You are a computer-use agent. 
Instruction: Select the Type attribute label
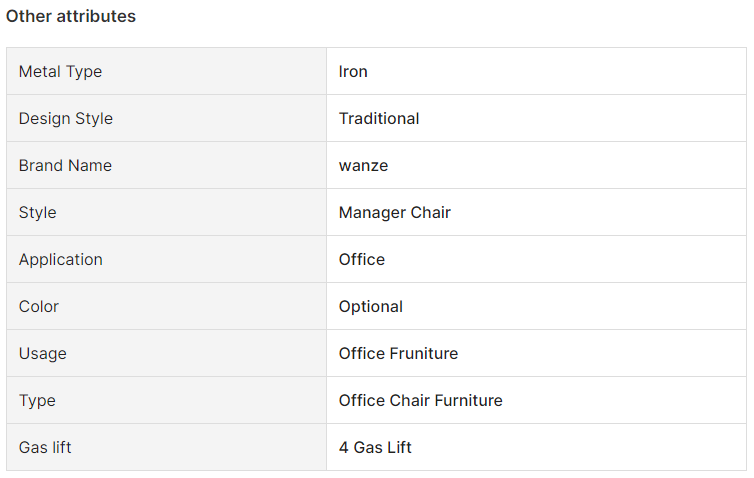coord(37,401)
